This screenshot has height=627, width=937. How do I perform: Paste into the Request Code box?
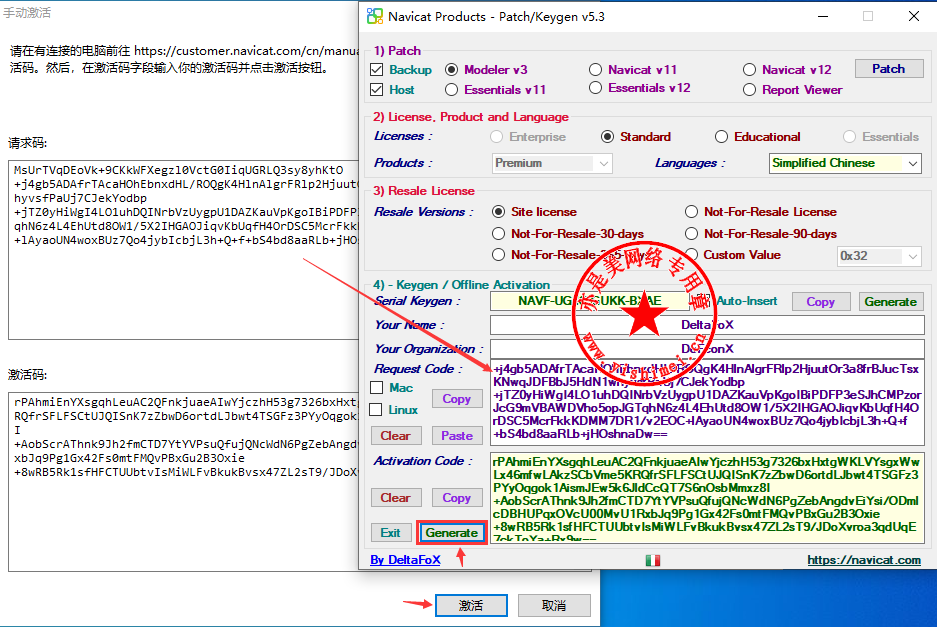click(x=457, y=436)
